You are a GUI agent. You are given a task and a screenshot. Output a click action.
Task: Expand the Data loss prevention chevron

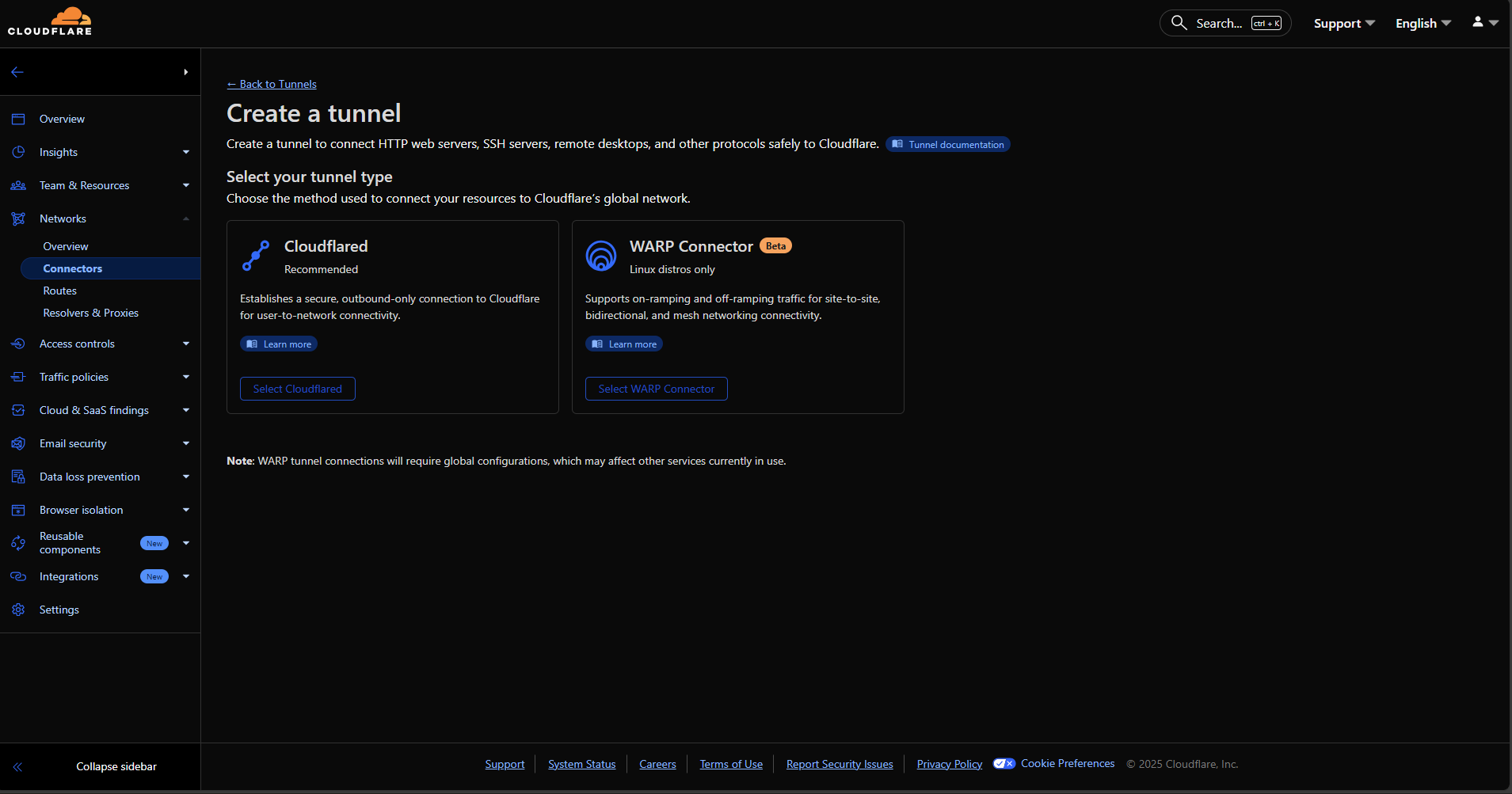pyautogui.click(x=186, y=477)
